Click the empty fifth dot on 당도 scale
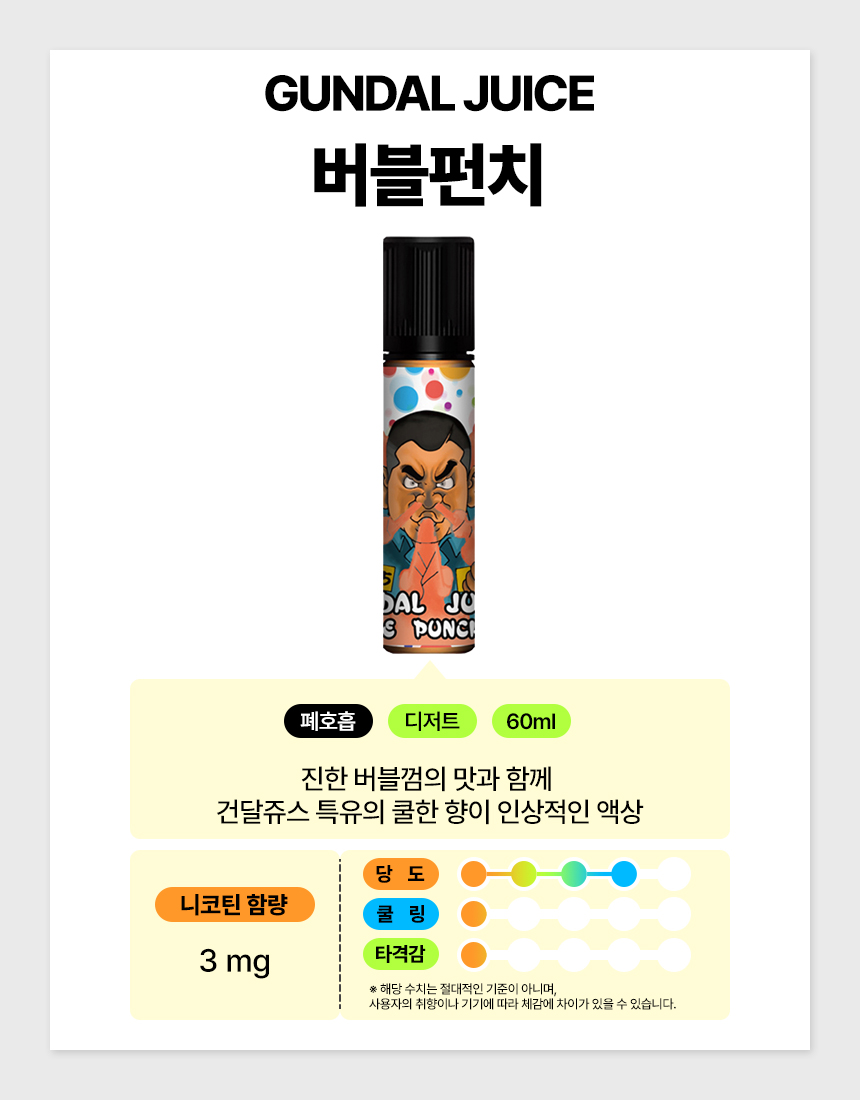 click(x=674, y=874)
